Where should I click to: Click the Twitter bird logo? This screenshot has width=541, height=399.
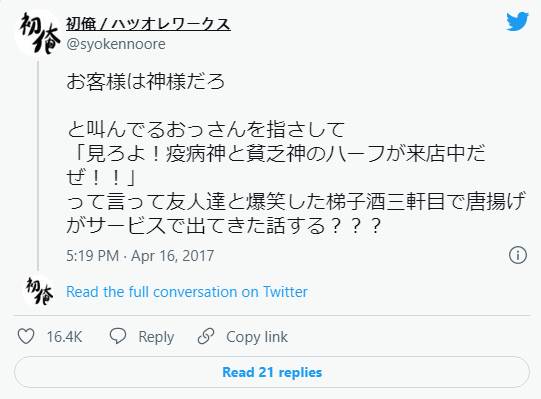click(517, 22)
